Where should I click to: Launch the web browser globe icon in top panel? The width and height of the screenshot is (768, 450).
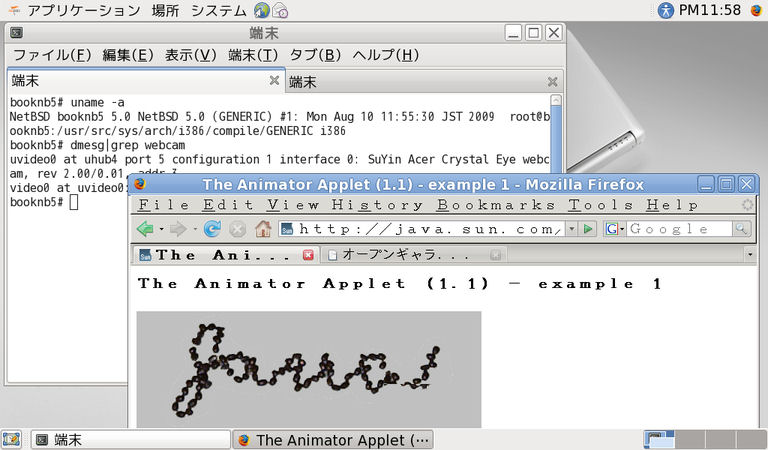262,10
